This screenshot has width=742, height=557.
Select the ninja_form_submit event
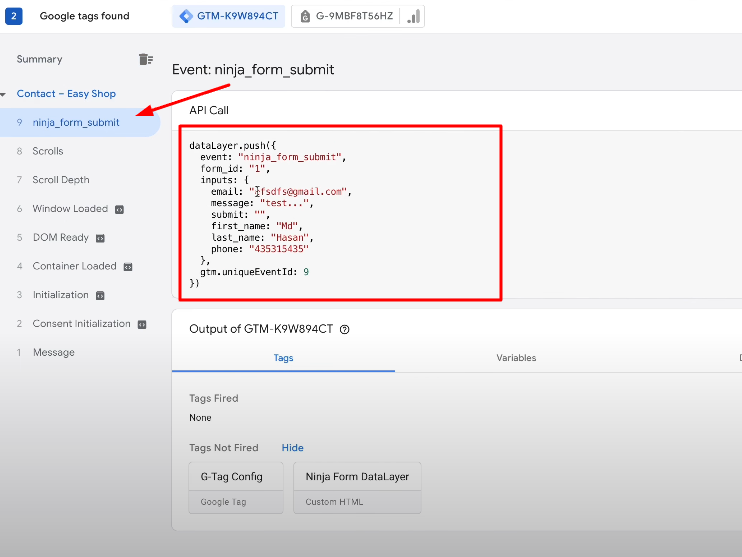click(x=80, y=123)
